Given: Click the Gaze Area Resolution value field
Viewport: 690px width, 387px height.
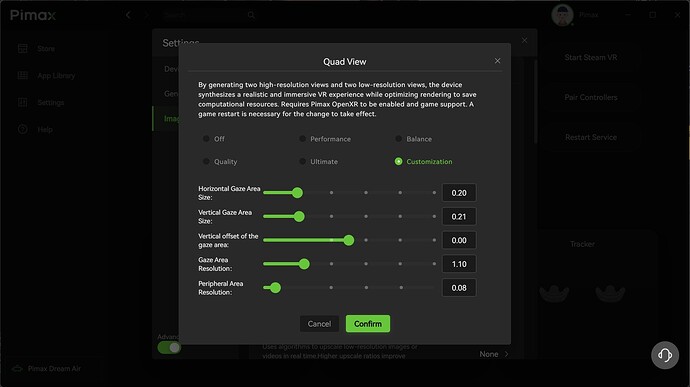Looking at the screenshot, I should point(459,264).
